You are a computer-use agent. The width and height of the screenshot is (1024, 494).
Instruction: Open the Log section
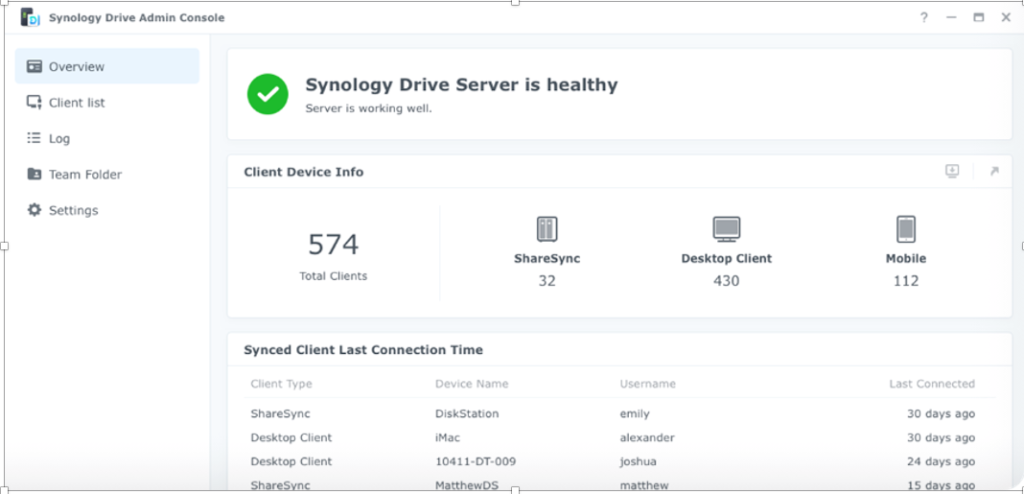[x=107, y=139]
